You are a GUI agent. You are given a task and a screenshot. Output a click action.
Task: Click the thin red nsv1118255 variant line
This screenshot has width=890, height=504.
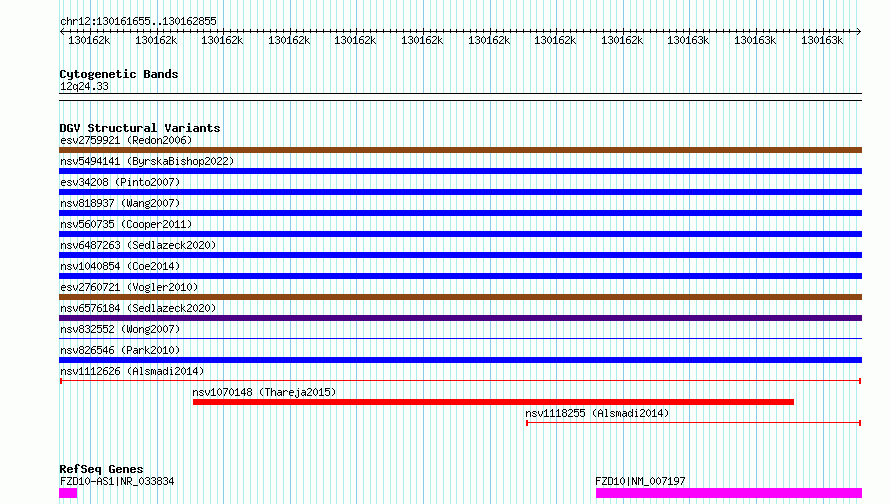(694, 423)
